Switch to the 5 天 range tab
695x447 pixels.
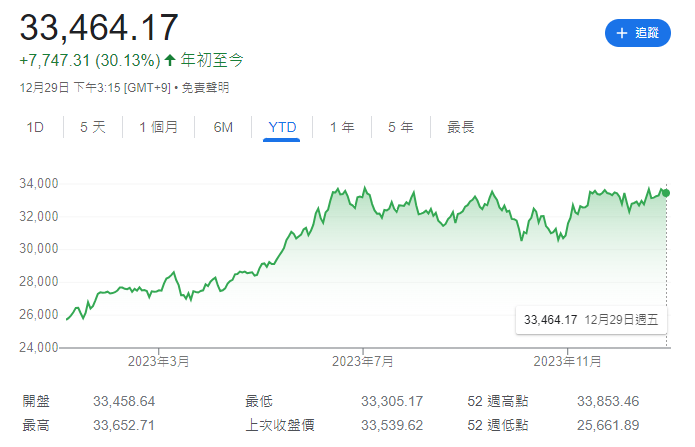click(x=92, y=127)
